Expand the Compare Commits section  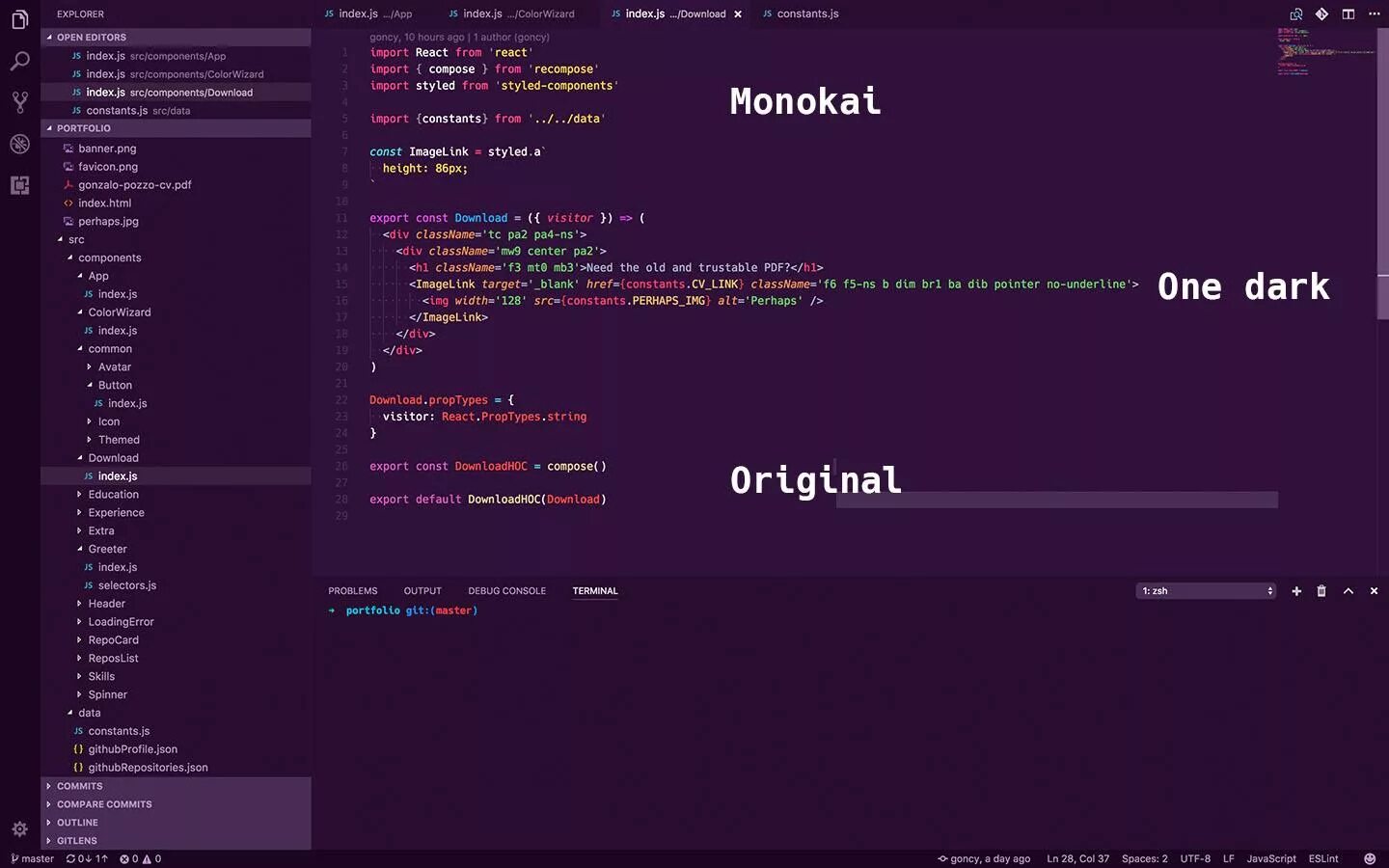coord(176,804)
